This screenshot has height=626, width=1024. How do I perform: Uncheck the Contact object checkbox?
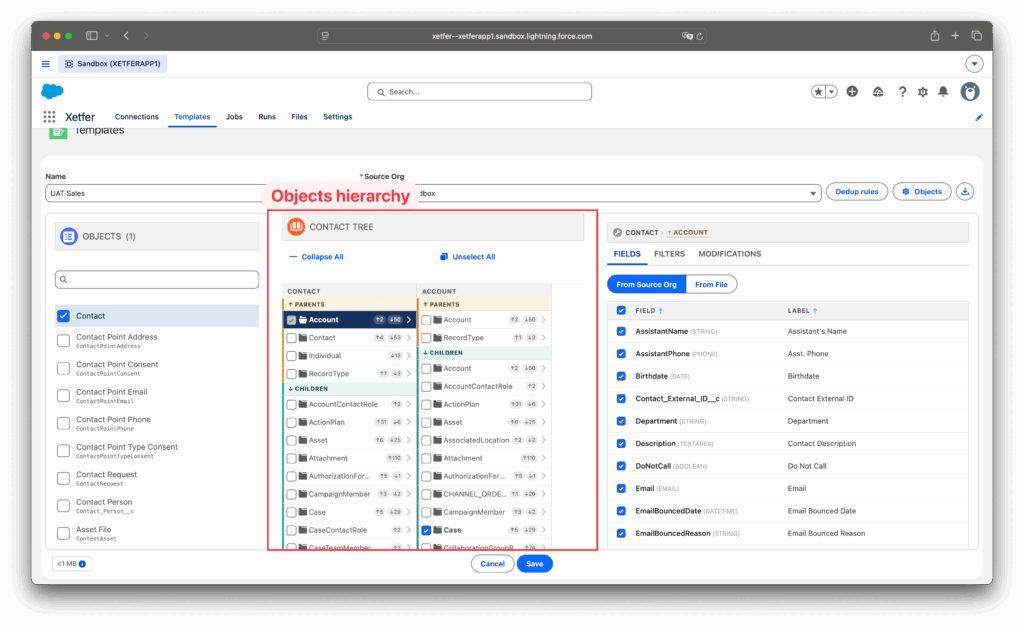[63, 316]
